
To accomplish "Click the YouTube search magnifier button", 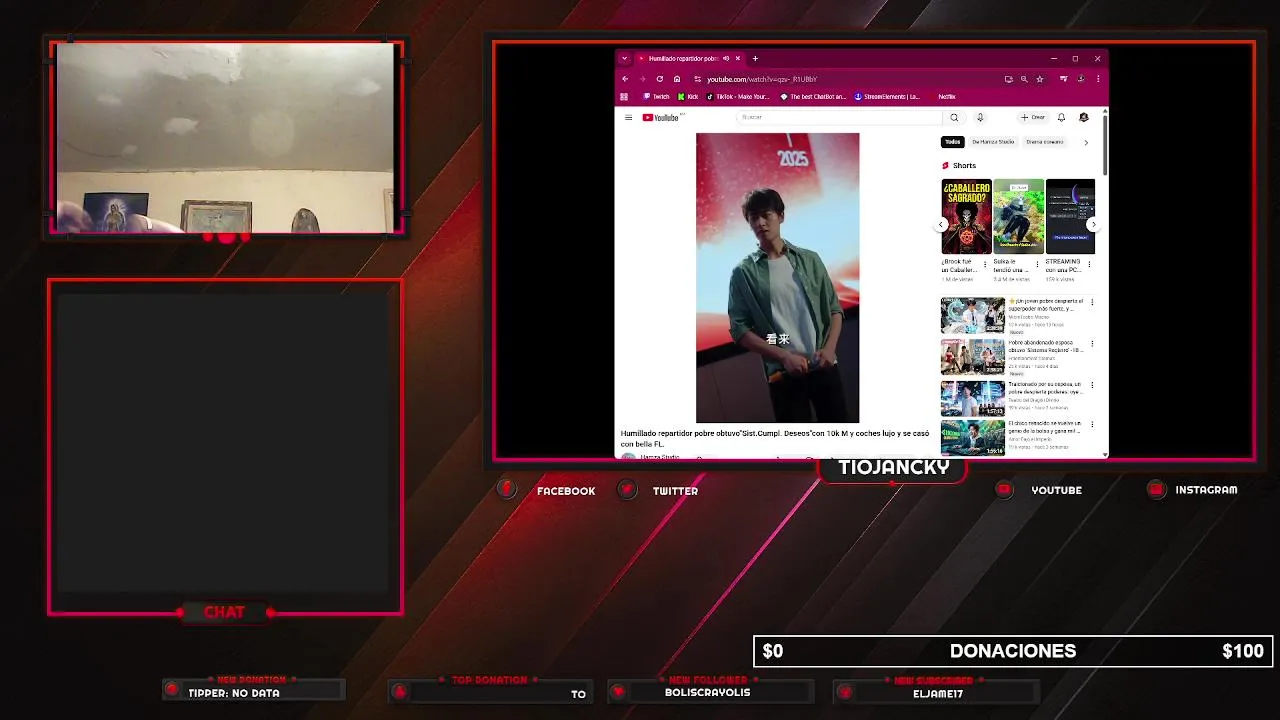I will tap(954, 117).
